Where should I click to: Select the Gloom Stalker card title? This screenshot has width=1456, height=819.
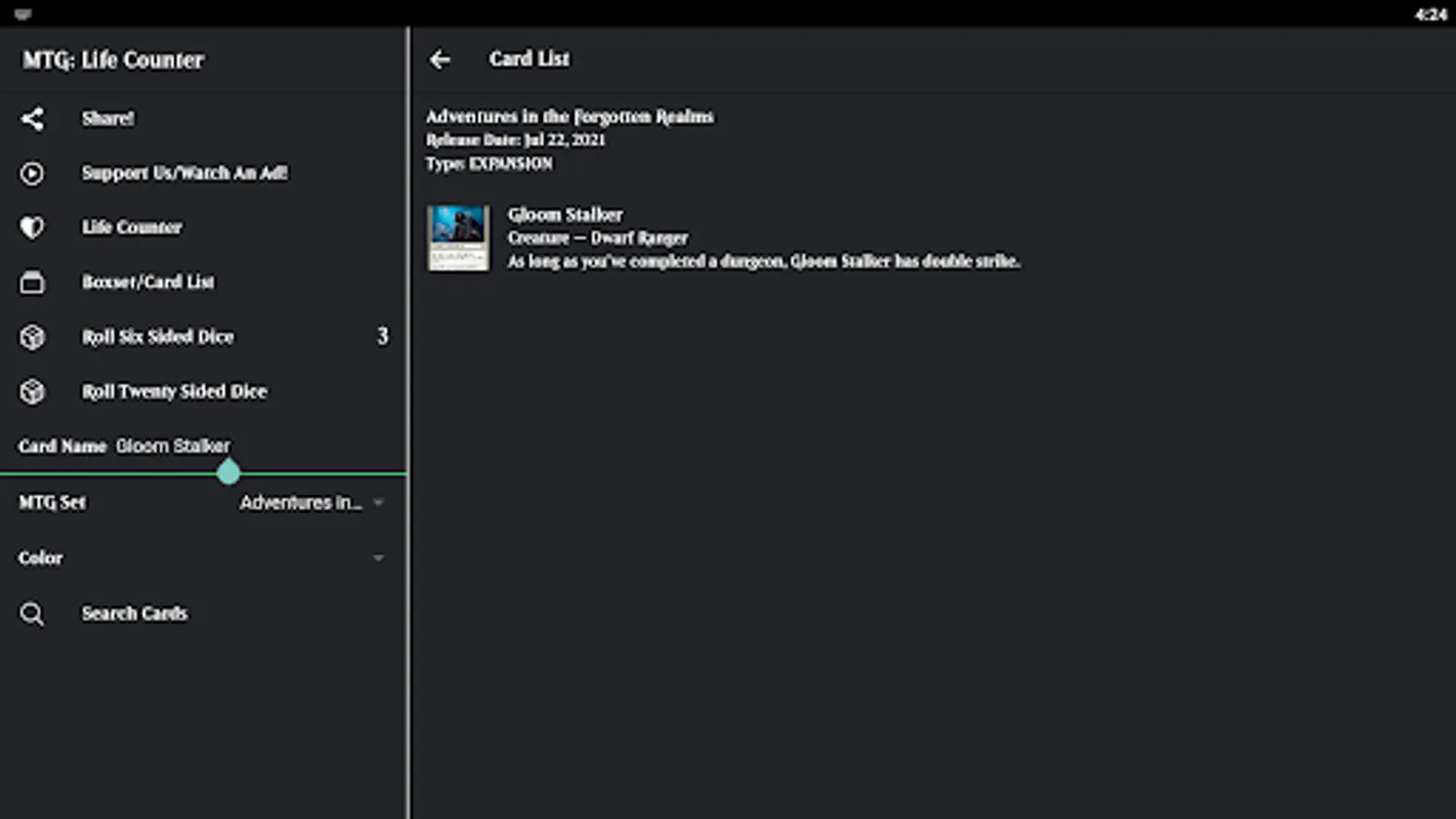(565, 215)
